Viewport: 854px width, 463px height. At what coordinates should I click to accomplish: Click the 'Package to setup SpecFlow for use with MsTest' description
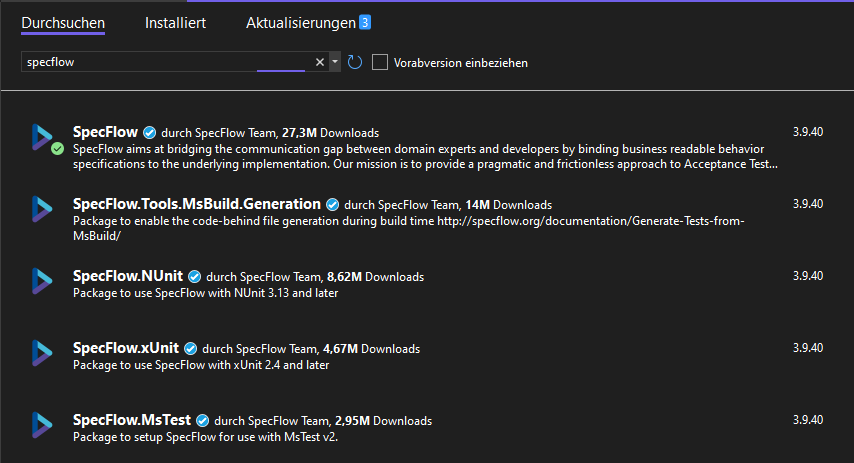[x=205, y=437]
